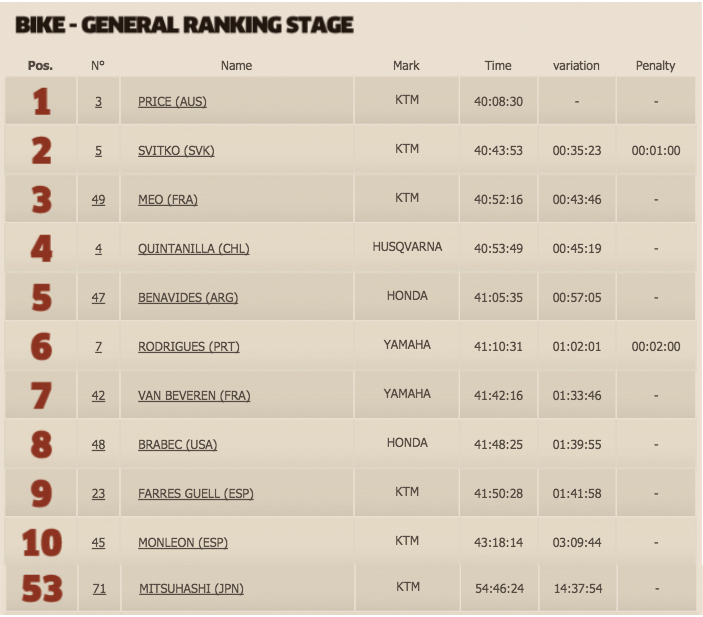This screenshot has width=703, height=617.
Task: Click the RODRIGUES (PRT) link
Action: point(189,347)
